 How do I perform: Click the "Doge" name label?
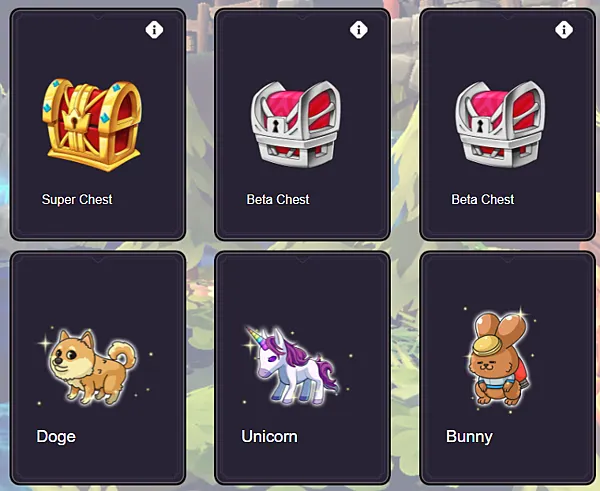[56, 437]
